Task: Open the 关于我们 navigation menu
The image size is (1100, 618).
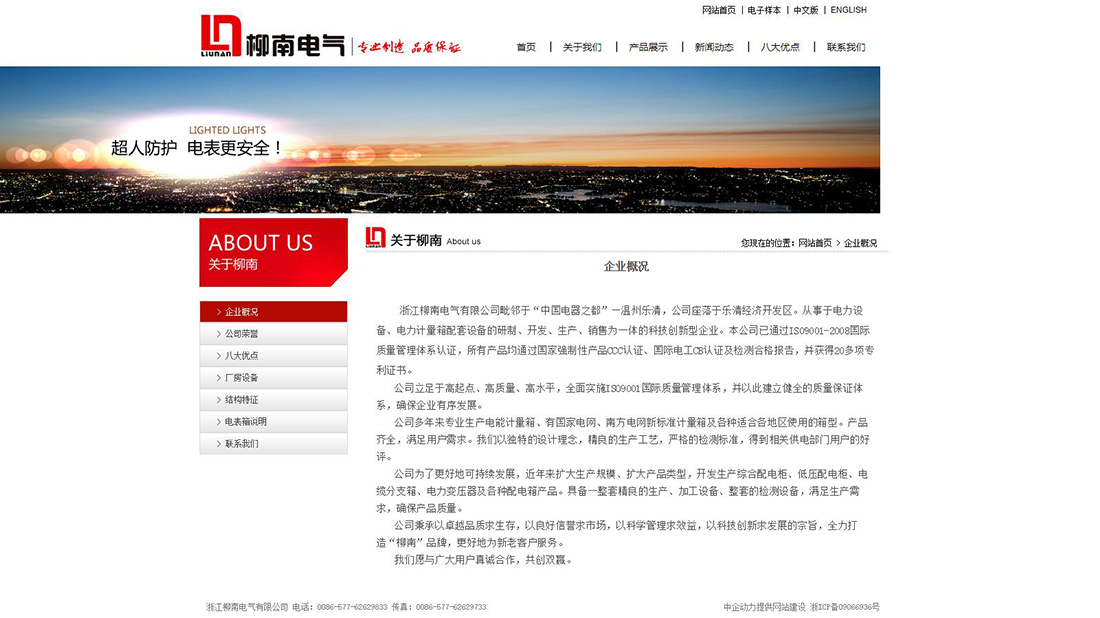Action: point(582,46)
